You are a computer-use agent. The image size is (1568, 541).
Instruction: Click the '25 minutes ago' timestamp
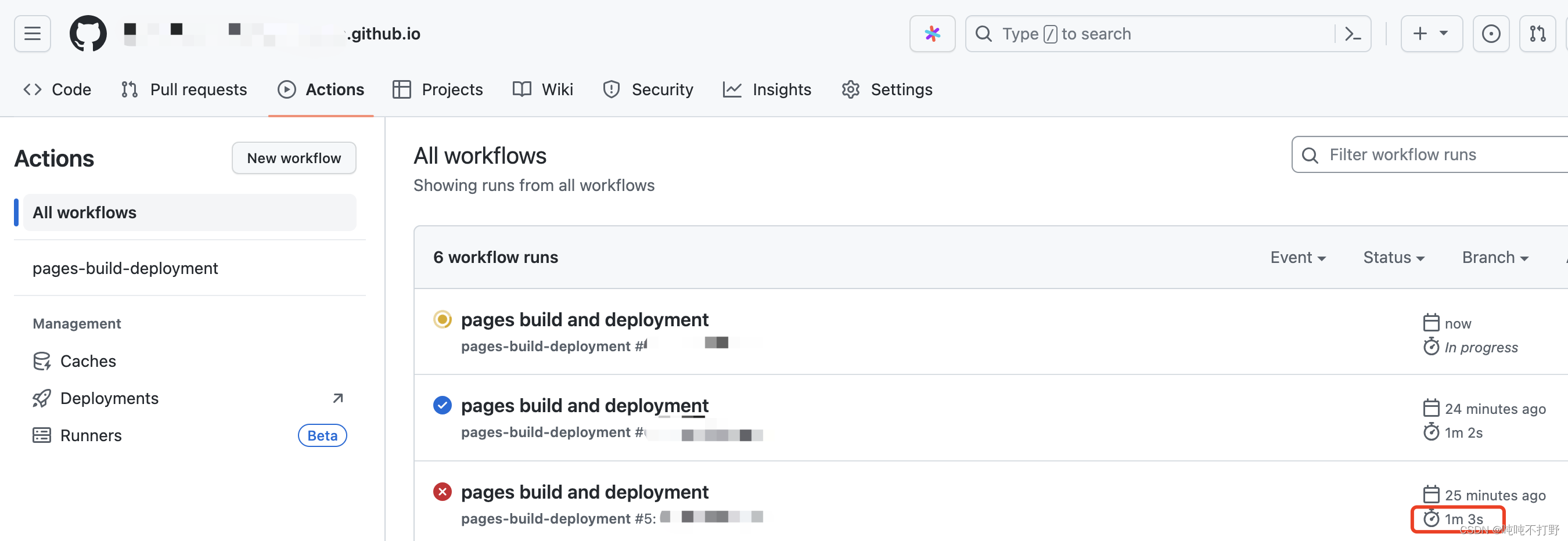1495,495
